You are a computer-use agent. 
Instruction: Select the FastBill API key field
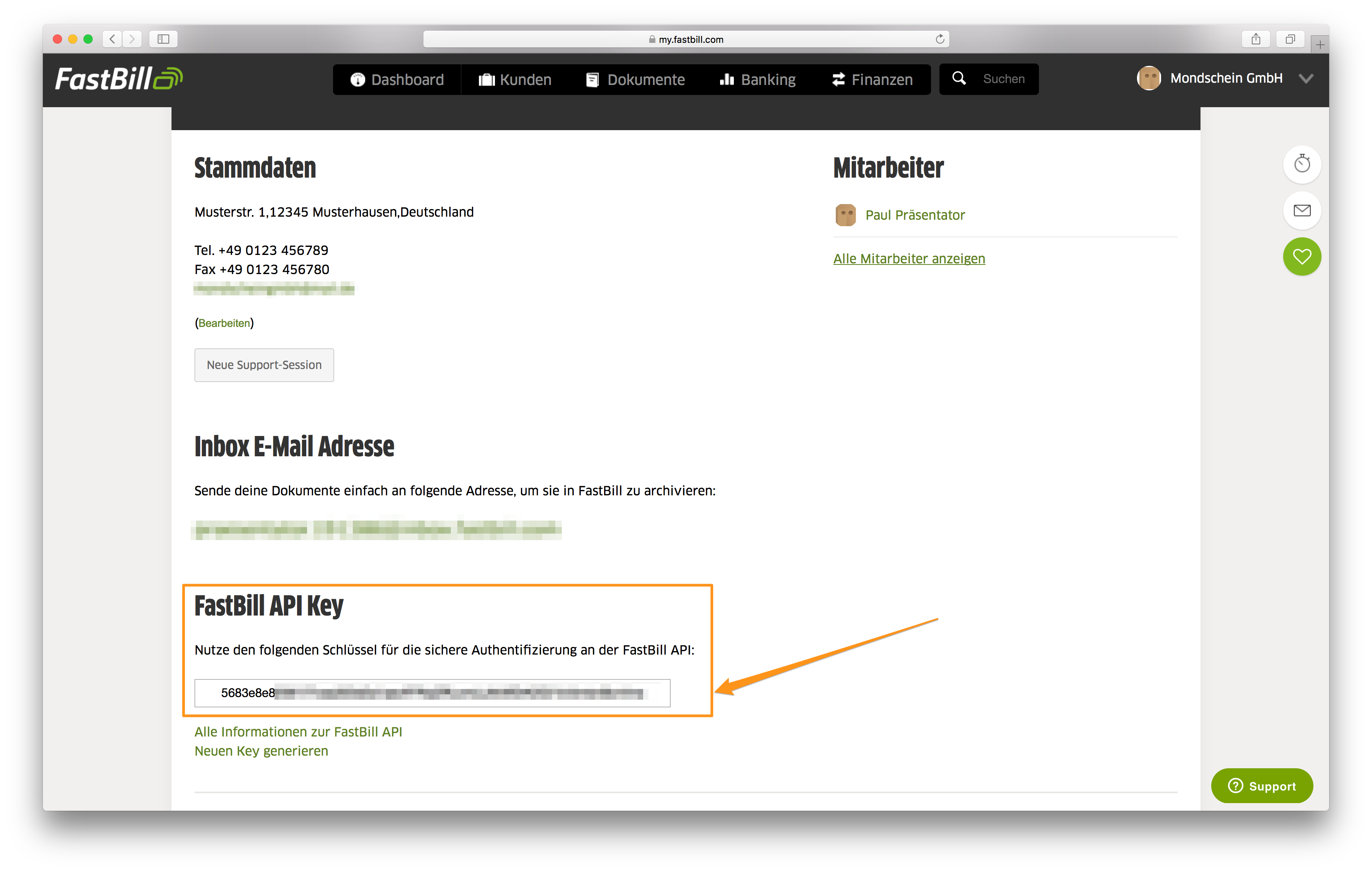tap(433, 693)
